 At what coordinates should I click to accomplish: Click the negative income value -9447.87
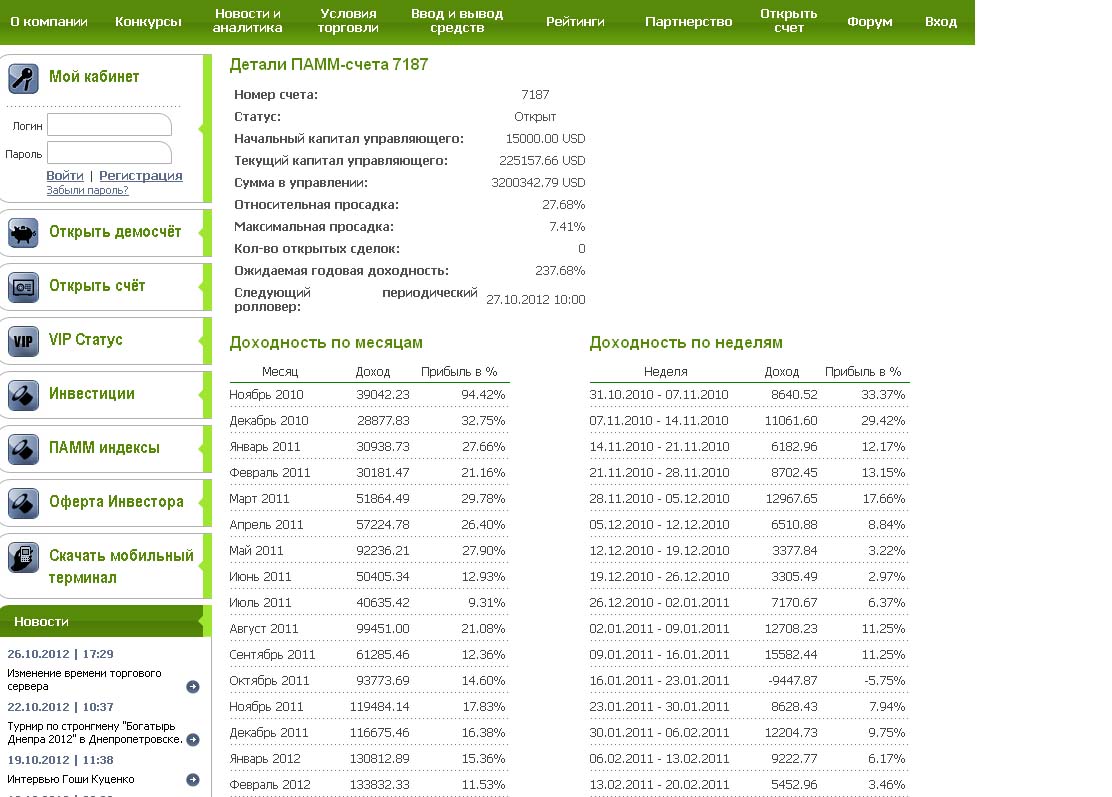point(792,681)
